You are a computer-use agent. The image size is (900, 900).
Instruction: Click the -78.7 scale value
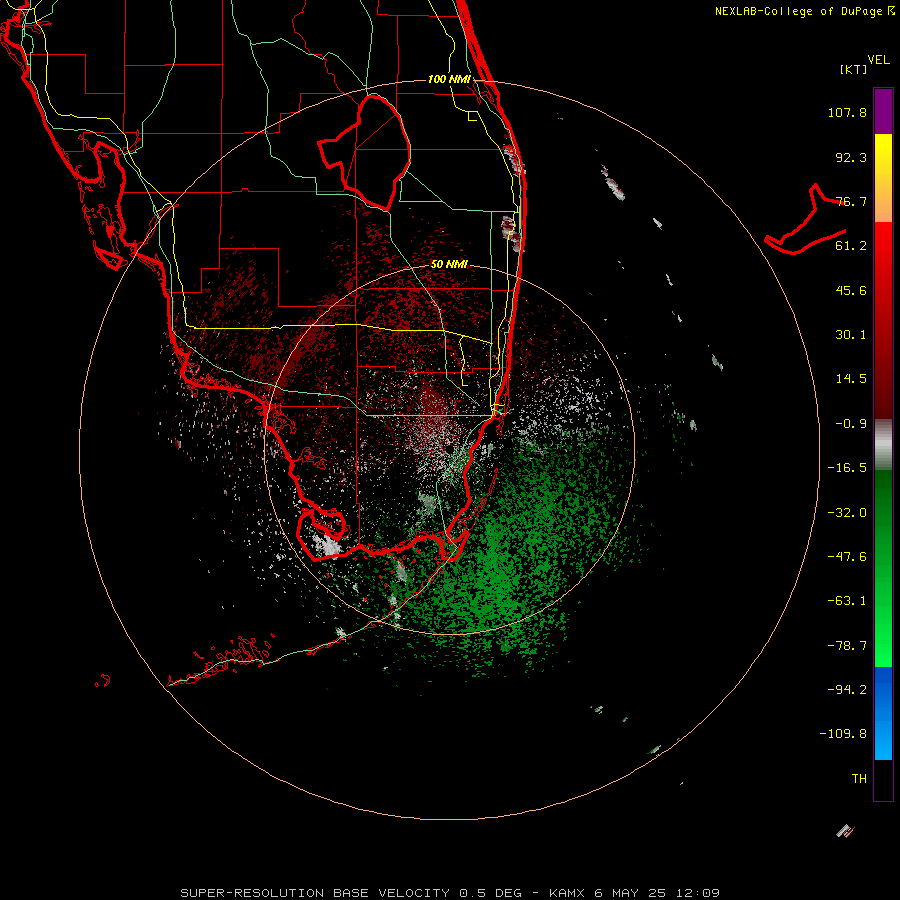[x=847, y=646]
